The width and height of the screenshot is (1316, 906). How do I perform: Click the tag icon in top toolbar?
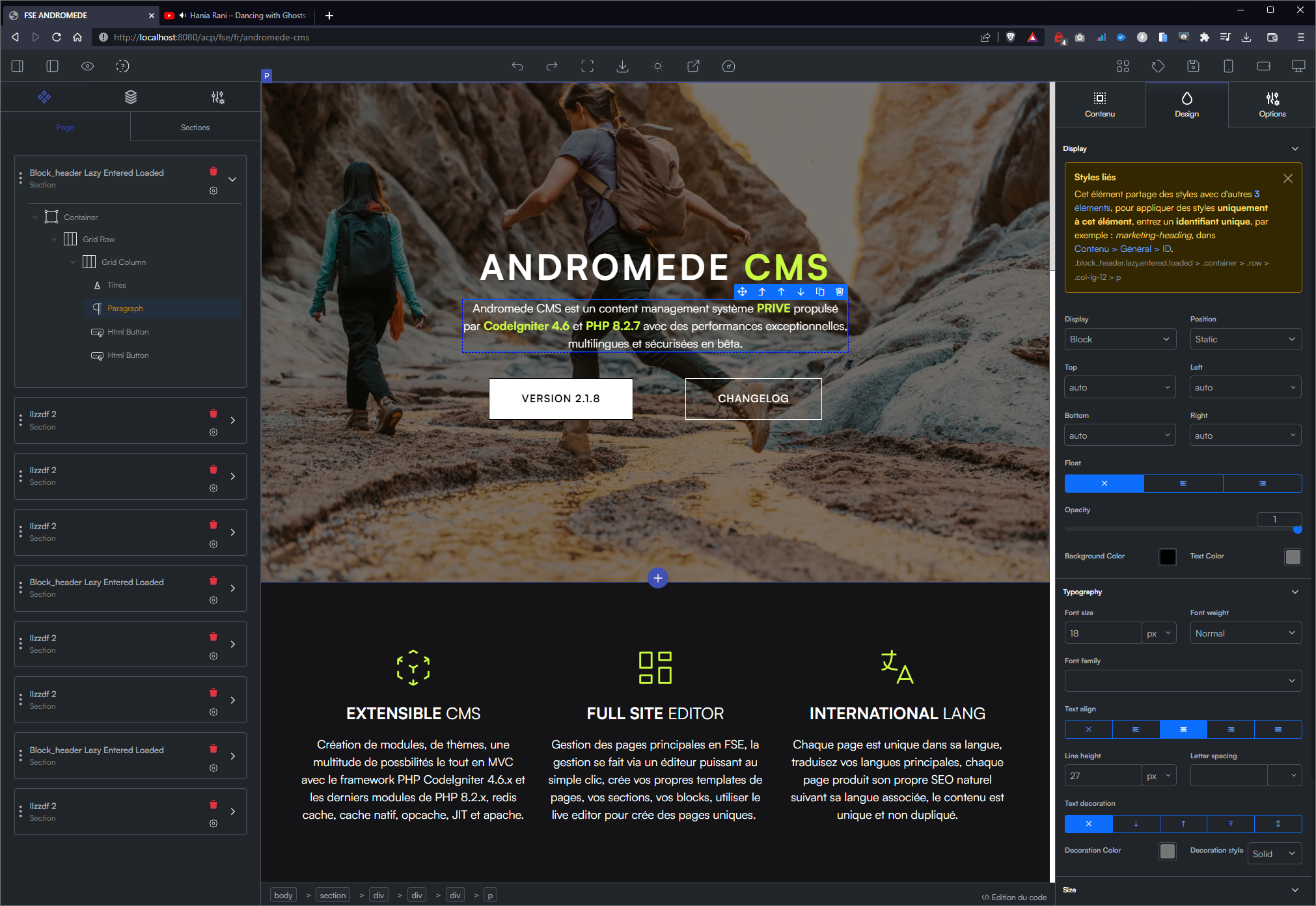(x=1158, y=66)
